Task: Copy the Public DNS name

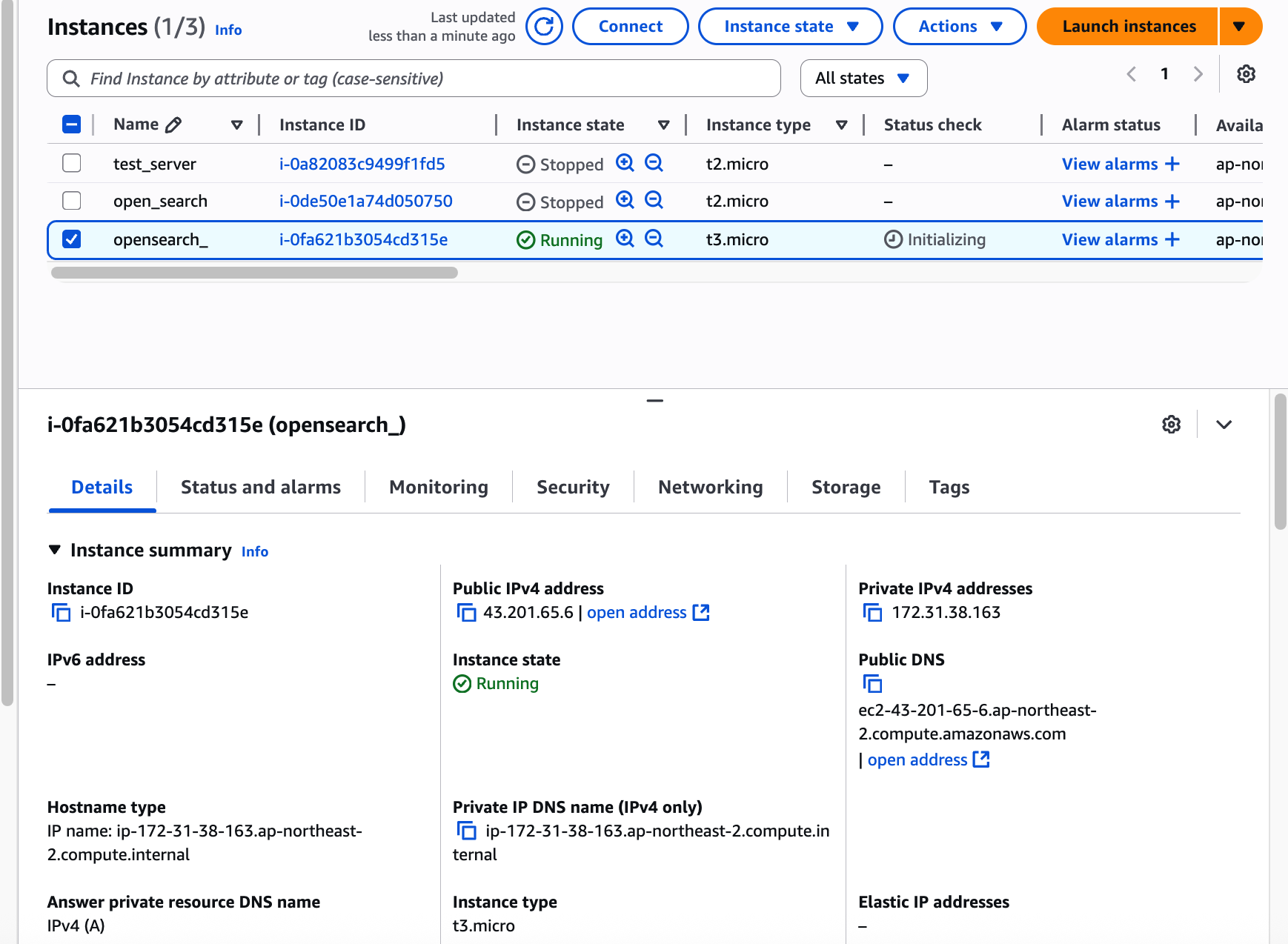Action: pyautogui.click(x=872, y=683)
